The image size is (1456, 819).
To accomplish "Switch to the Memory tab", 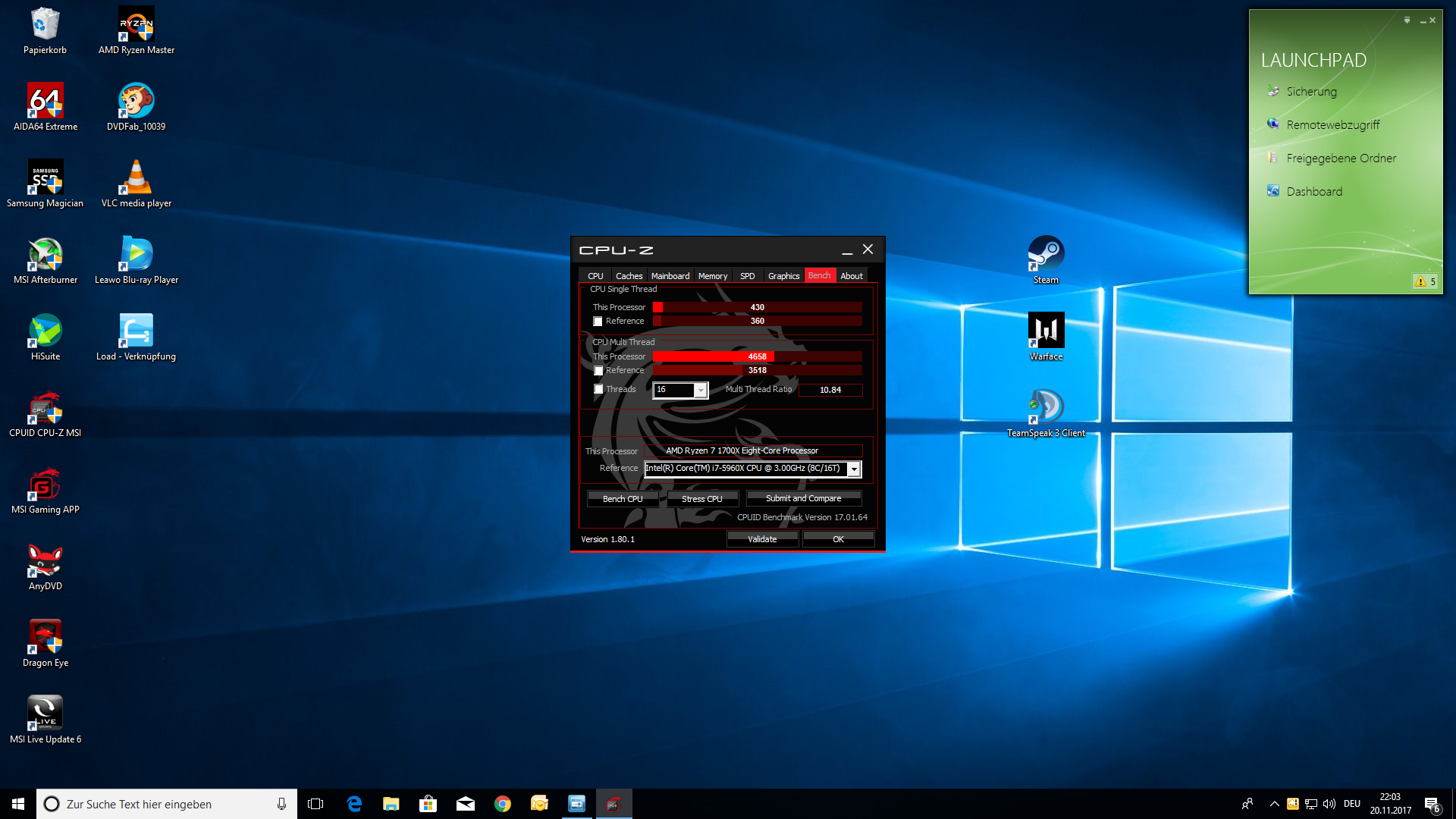I will (x=713, y=276).
